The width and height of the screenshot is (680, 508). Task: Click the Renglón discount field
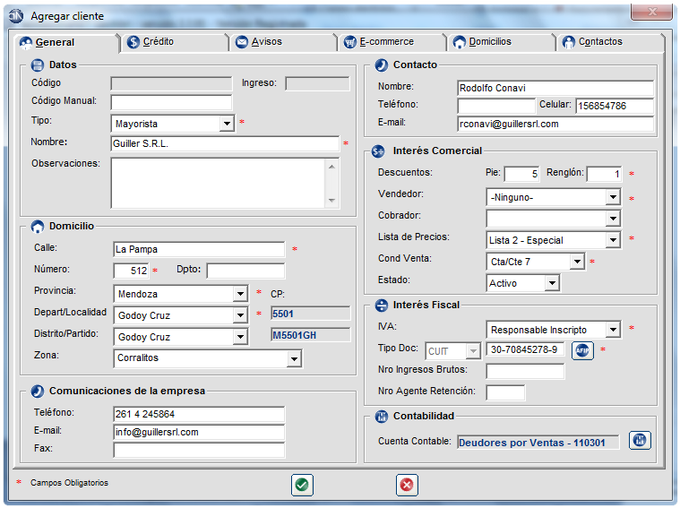[604, 174]
